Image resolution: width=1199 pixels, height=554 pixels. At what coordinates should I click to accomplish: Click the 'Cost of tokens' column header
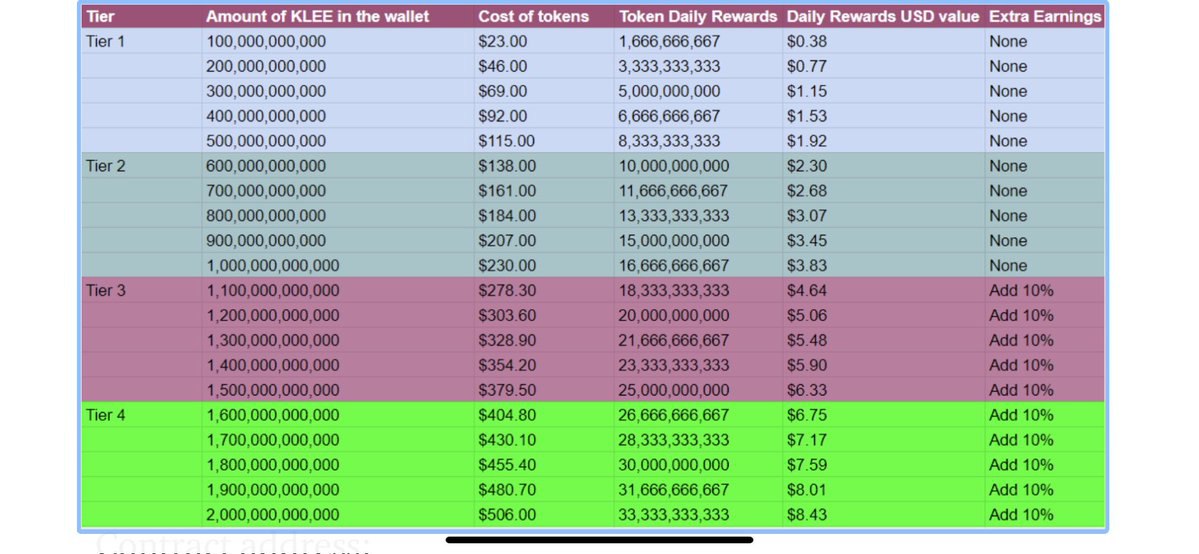coord(533,17)
